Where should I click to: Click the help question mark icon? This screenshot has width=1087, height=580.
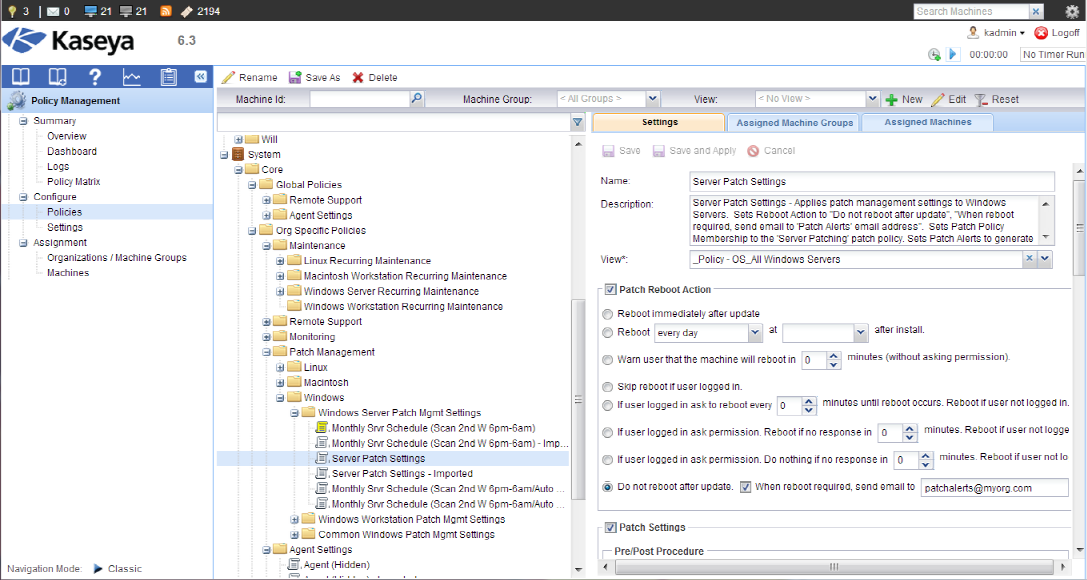coord(95,77)
